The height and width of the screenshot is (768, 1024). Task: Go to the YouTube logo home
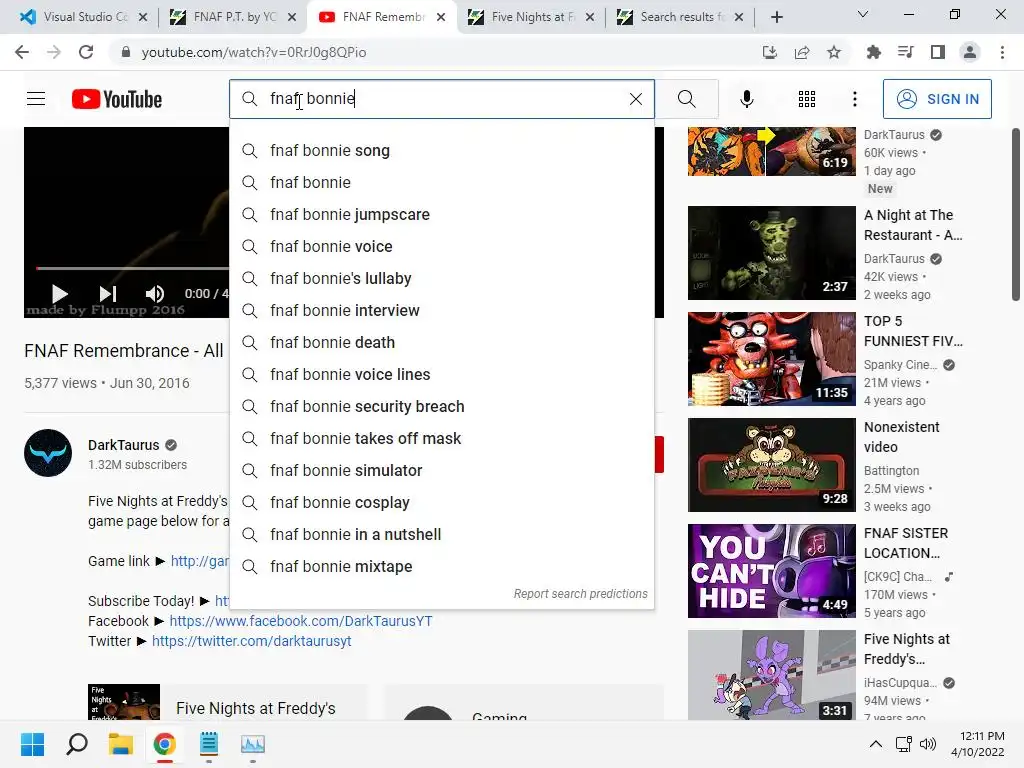(x=117, y=99)
